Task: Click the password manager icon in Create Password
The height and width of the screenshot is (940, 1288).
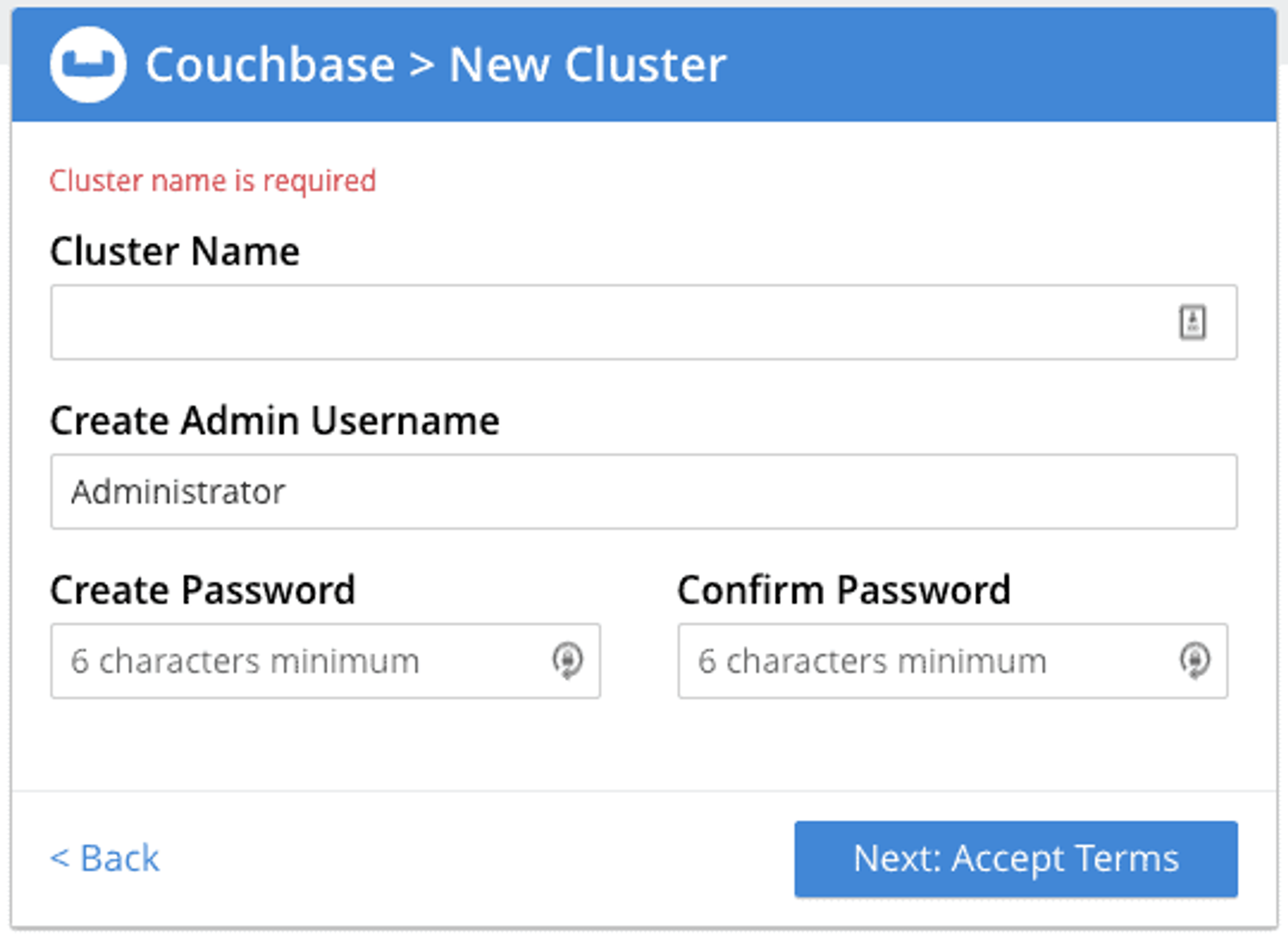Action: [567, 661]
